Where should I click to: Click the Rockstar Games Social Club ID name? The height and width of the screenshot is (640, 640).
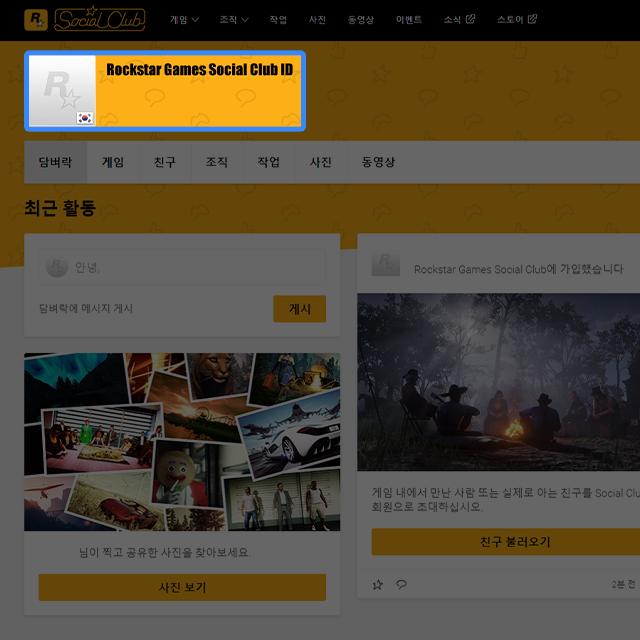[x=200, y=69]
